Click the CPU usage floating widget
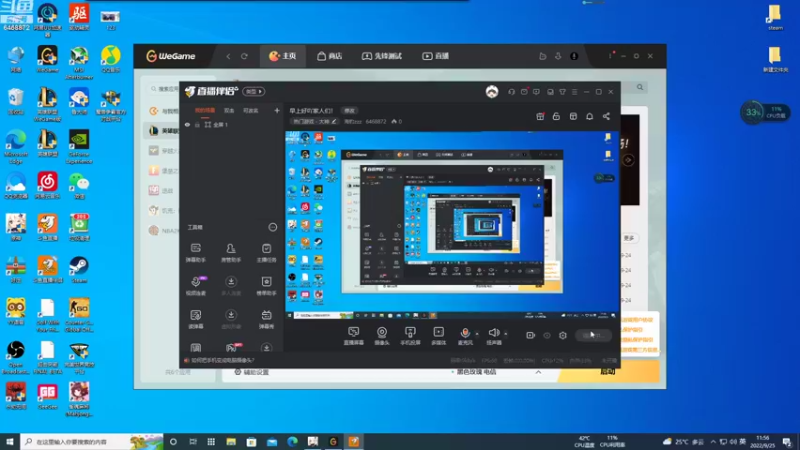The width and height of the screenshot is (800, 450). [x=765, y=112]
